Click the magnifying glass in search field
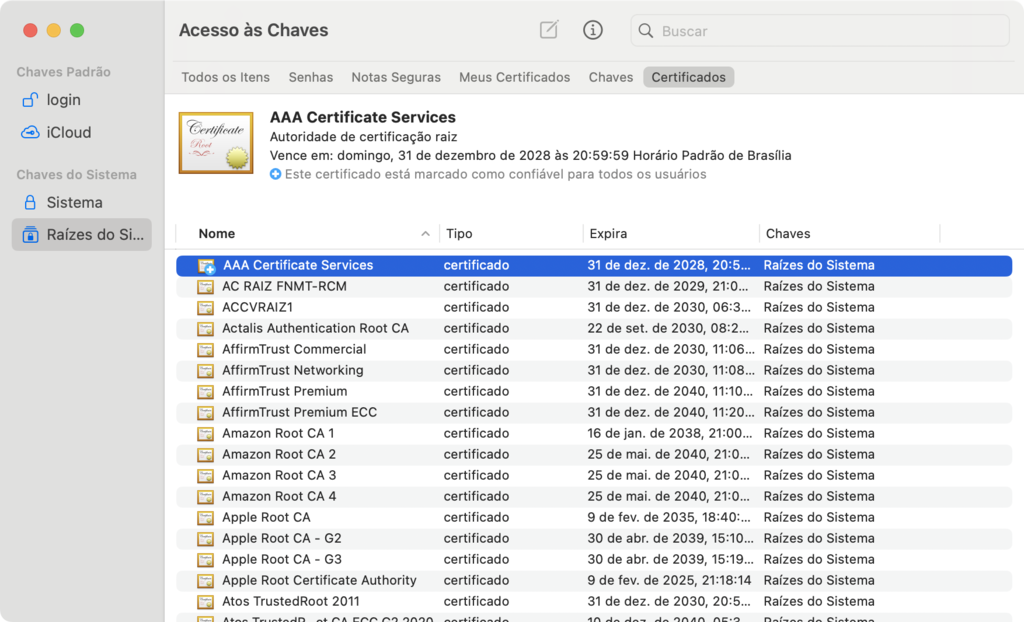 (x=646, y=31)
